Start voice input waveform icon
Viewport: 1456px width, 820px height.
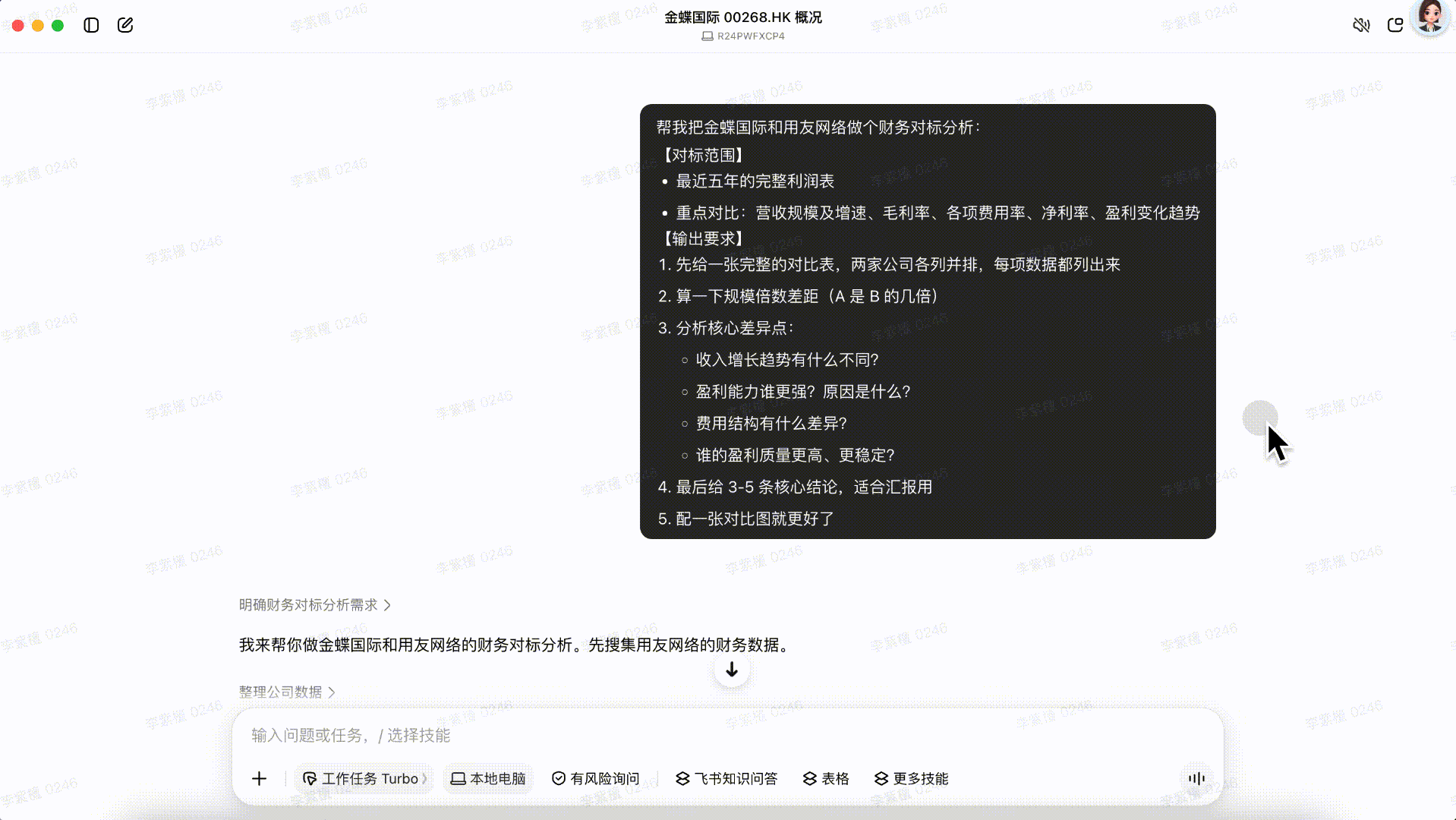coord(1196,778)
